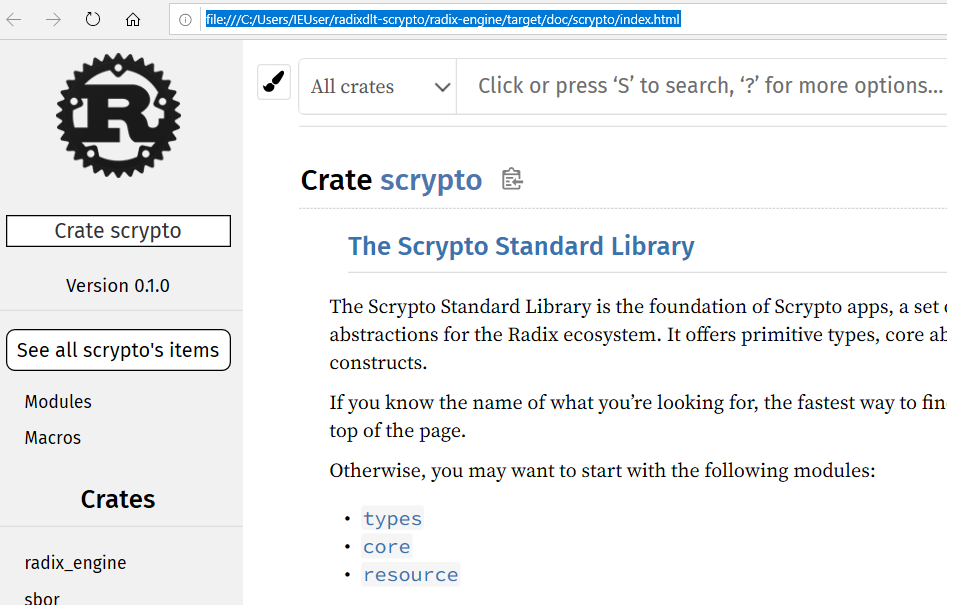954x612 pixels.
Task: Jump to Macros section
Action: tap(53, 438)
